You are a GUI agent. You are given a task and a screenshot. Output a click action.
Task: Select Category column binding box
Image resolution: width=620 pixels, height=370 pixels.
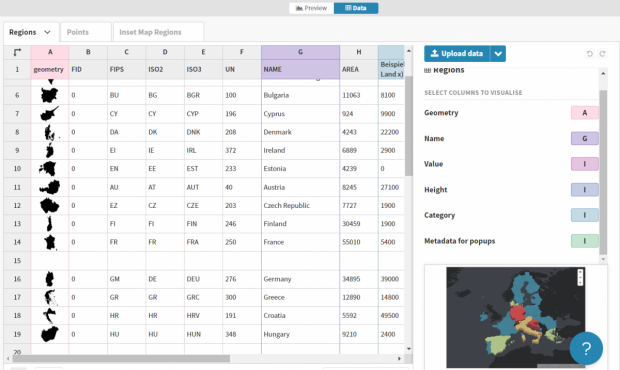pyautogui.click(x=584, y=215)
